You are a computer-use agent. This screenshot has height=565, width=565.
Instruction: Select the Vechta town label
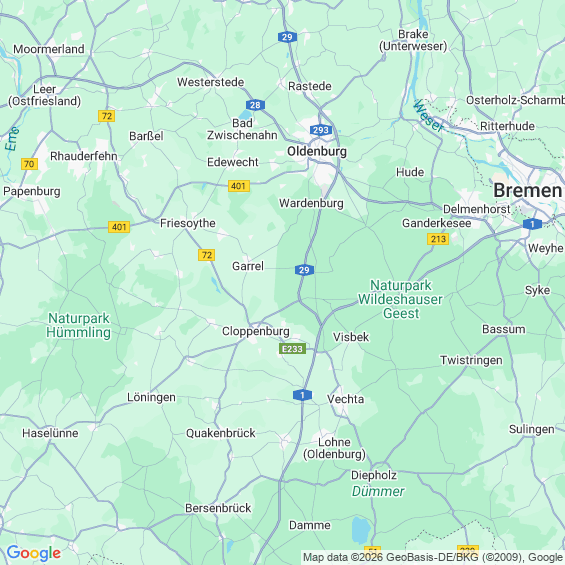click(345, 399)
